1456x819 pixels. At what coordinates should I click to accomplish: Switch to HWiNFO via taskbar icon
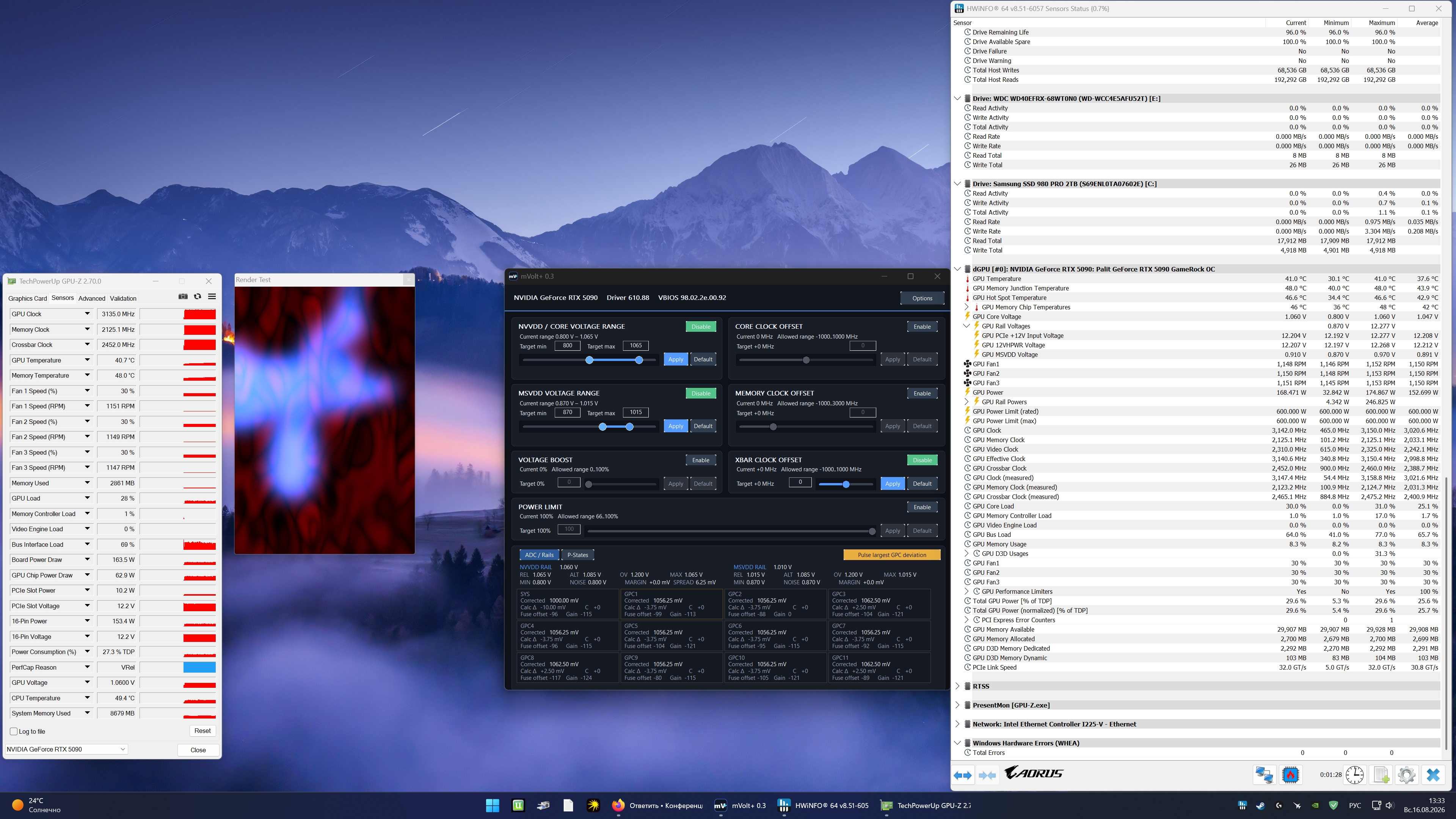(783, 805)
